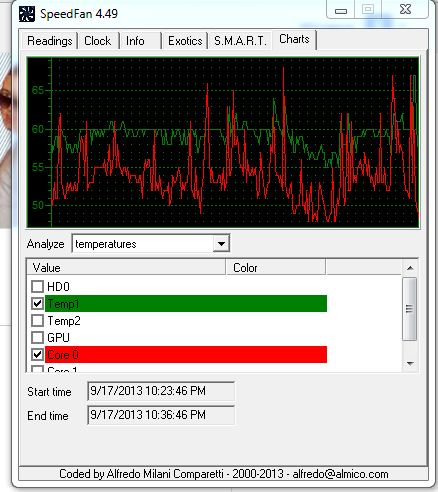
Task: Enable the HD0 checkbox
Action: pyautogui.click(x=37, y=286)
